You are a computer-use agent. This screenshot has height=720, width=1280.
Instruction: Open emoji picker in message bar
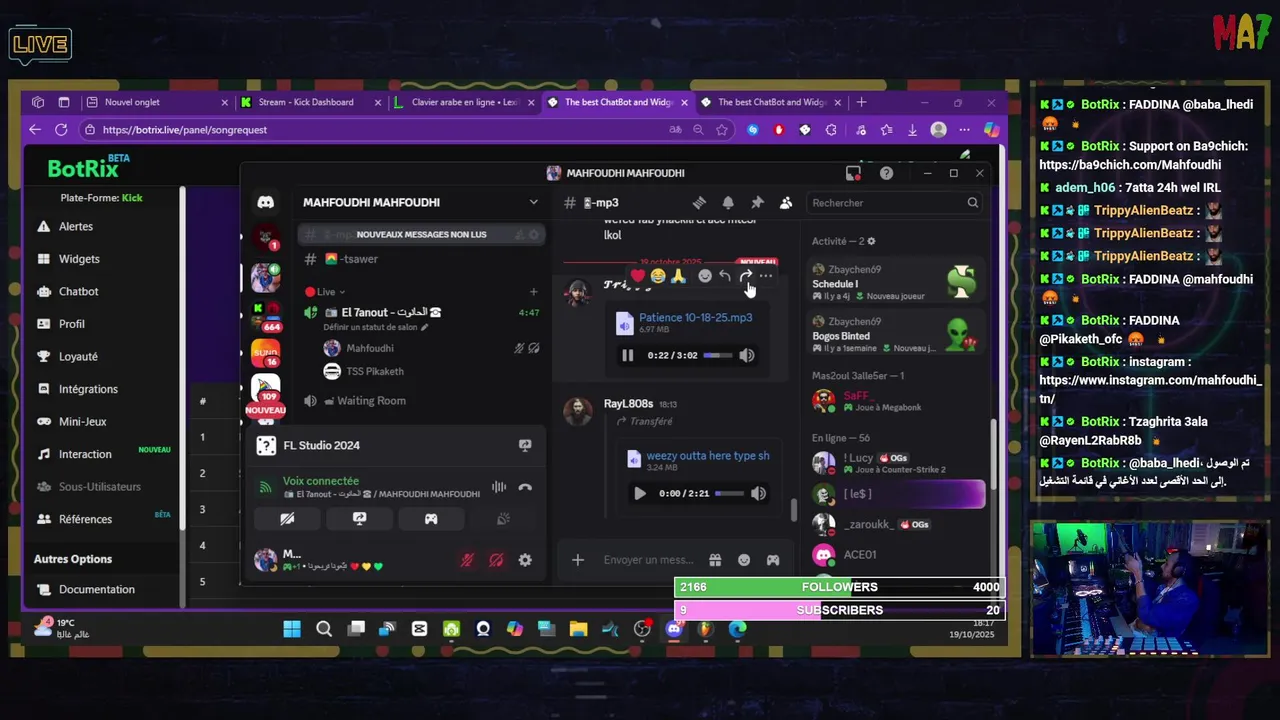[x=744, y=560]
